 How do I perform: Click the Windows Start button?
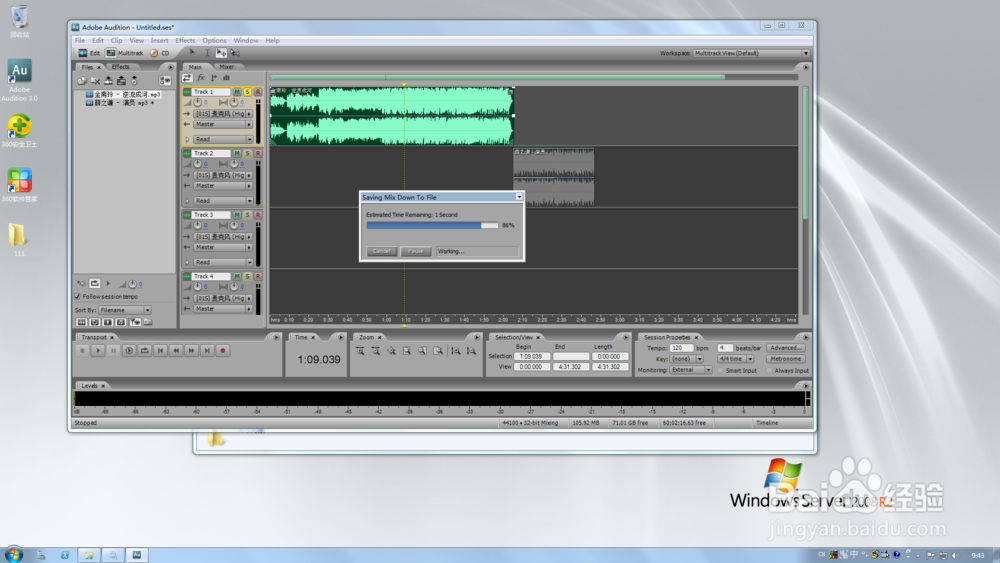(x=13, y=554)
